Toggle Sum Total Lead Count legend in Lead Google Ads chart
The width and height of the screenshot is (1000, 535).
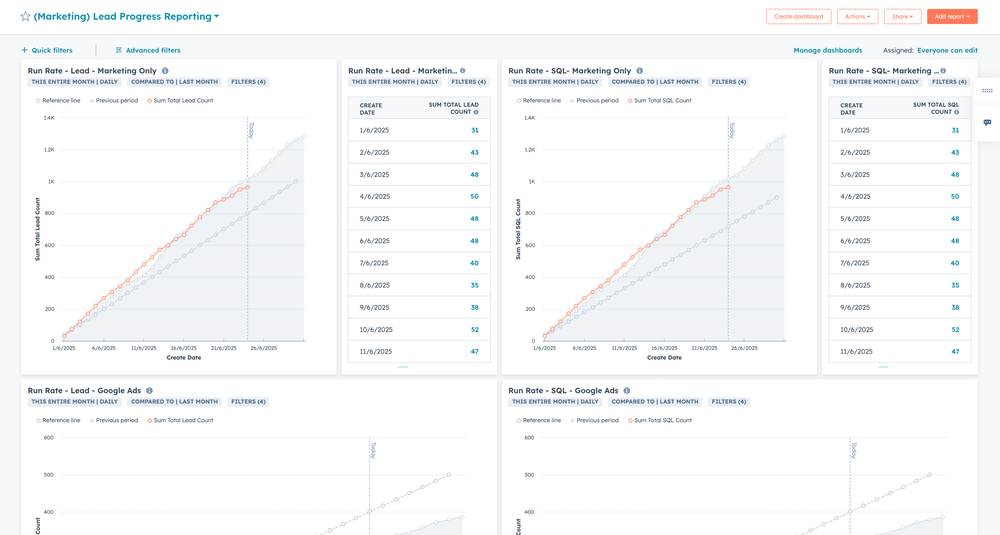click(180, 420)
